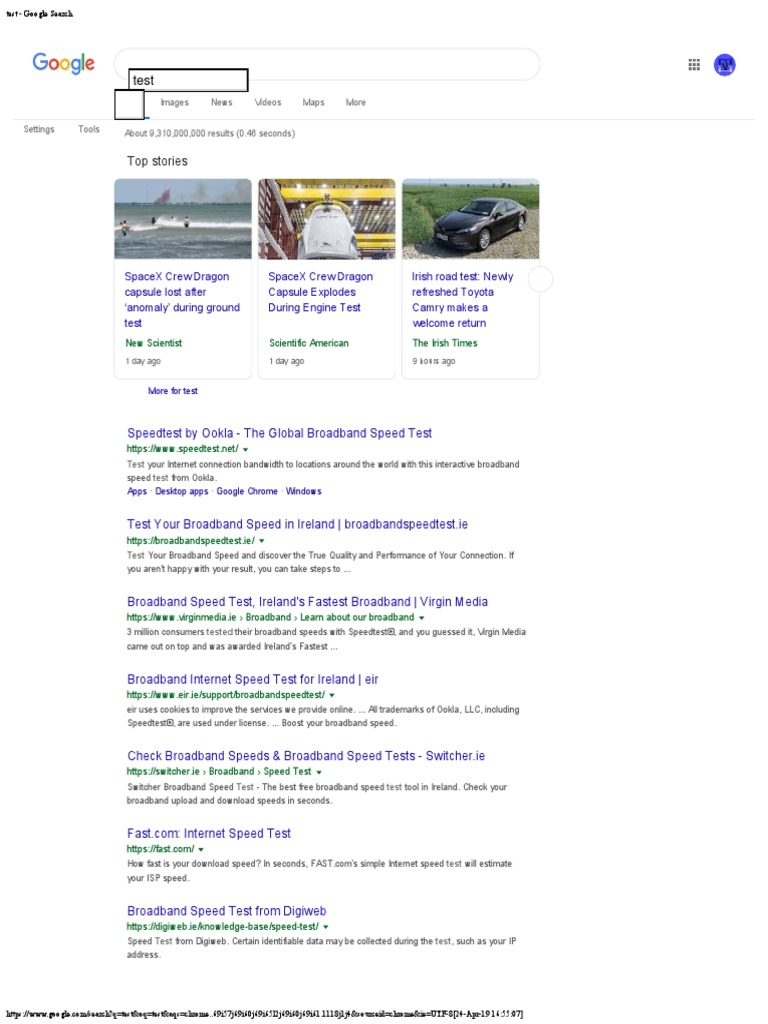Open the Apps sitelink under Speedtest

(137, 491)
